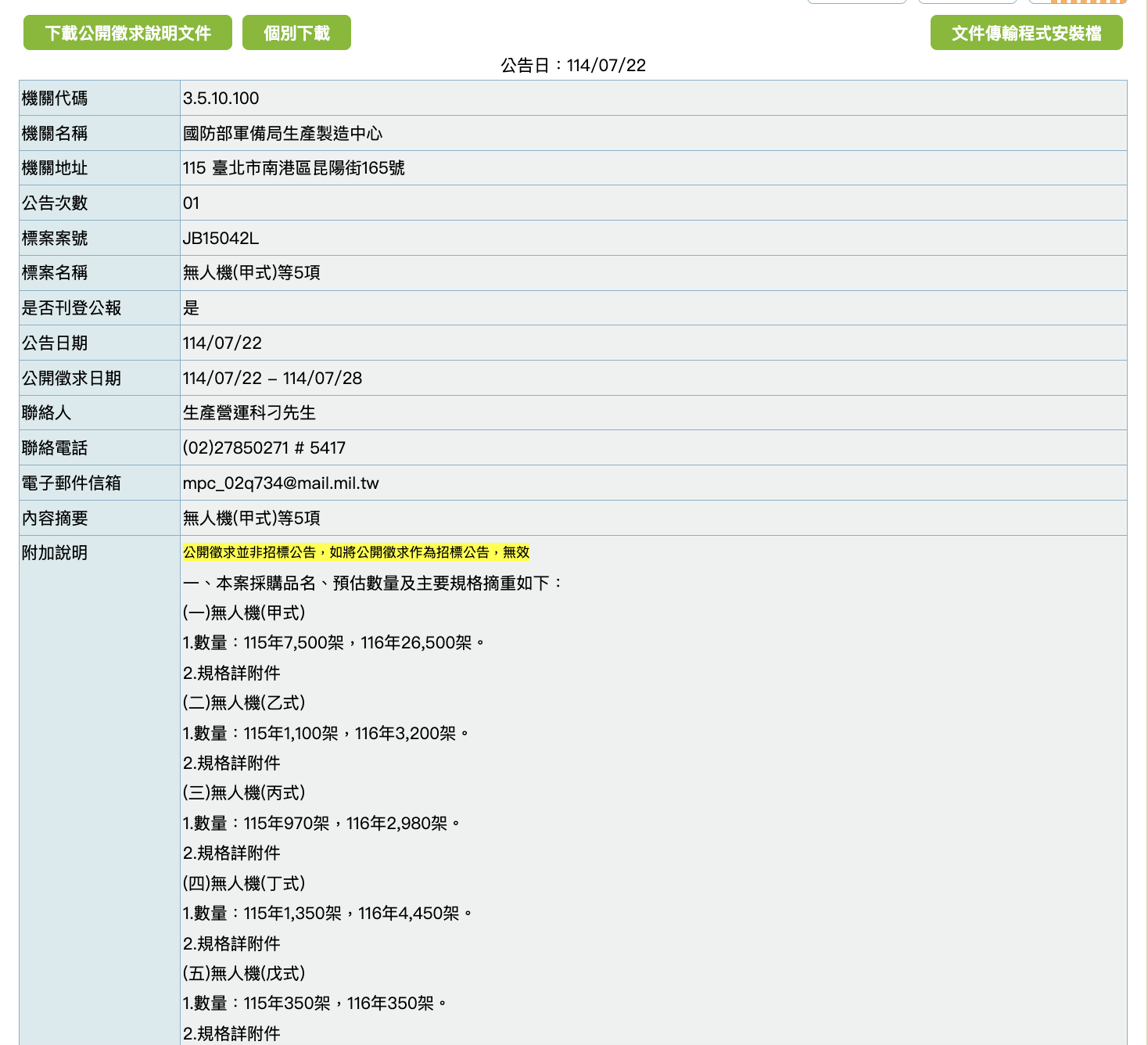
Task: Open 文件傳輸程式安裝檔 download button
Action: coord(1026,33)
